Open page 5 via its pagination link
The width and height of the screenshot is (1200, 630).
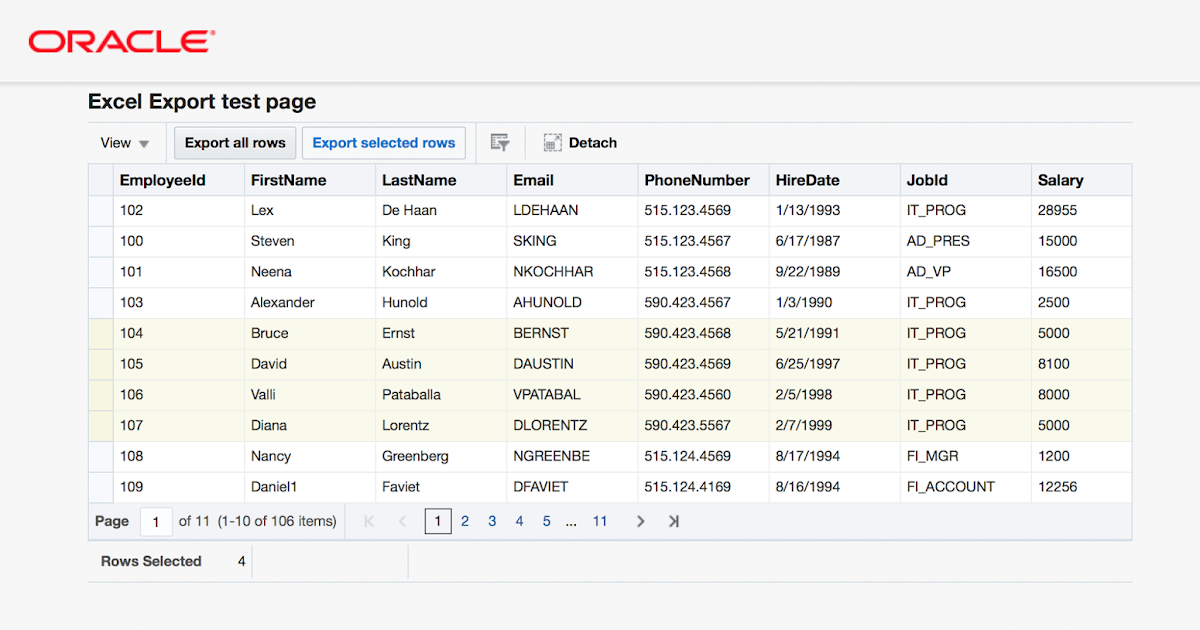(546, 521)
